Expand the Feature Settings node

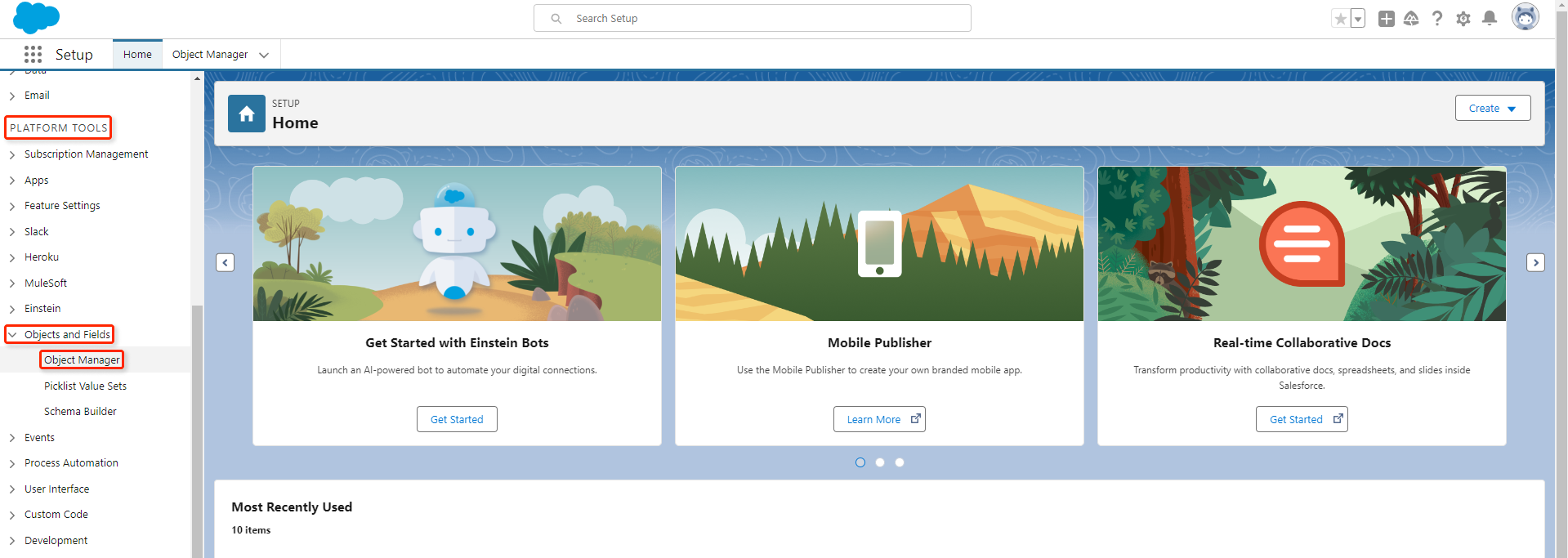pyautogui.click(x=12, y=206)
